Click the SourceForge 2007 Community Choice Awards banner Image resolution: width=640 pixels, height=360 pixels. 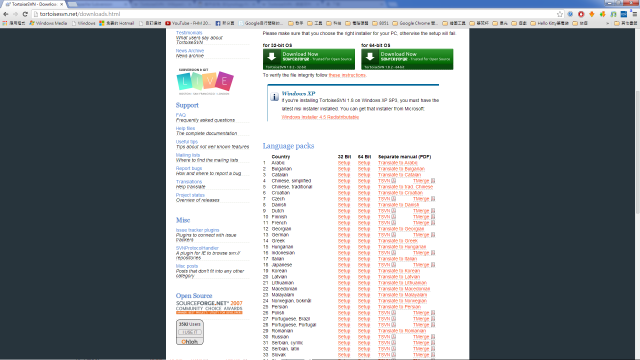pos(209,307)
